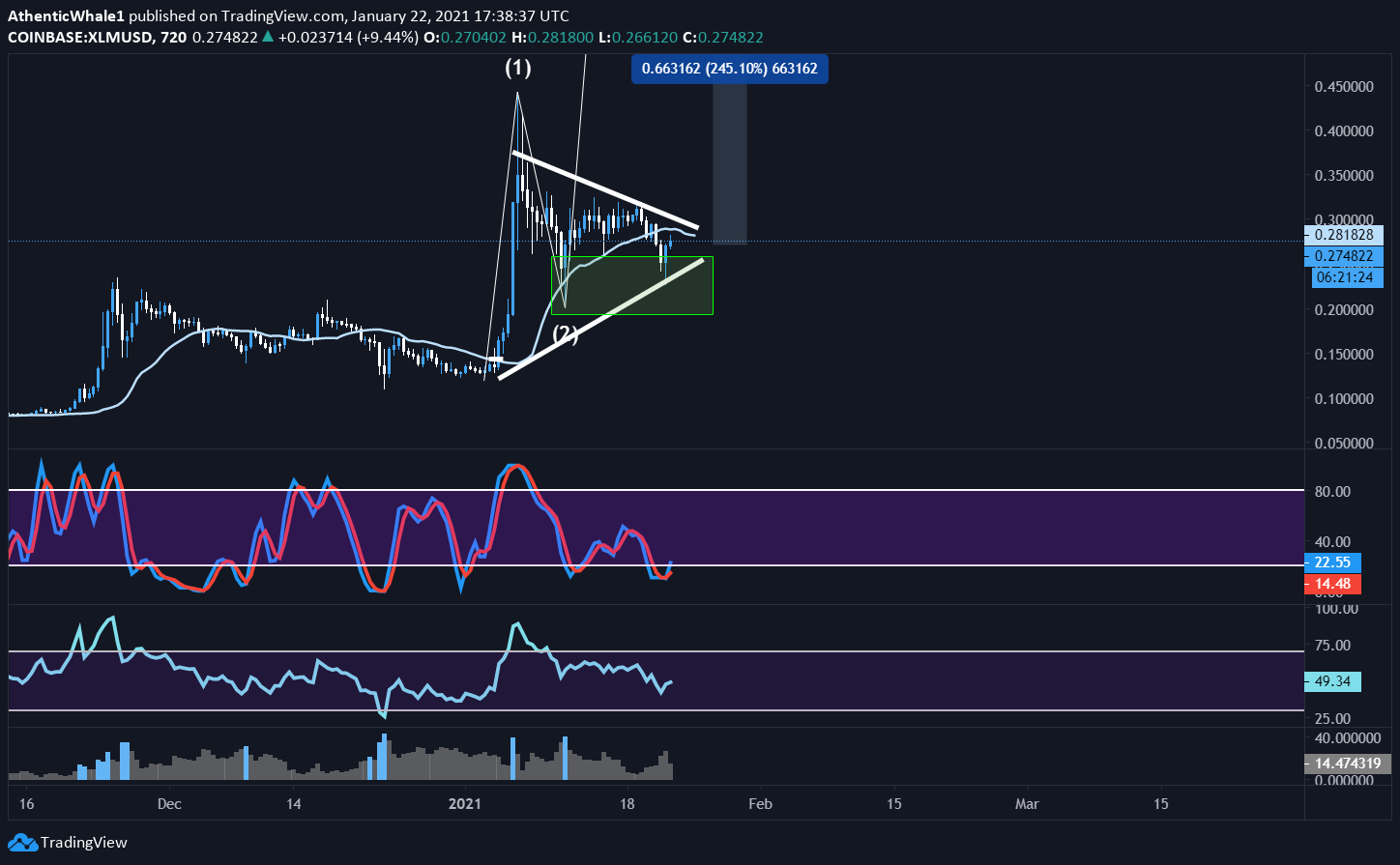
Task: Click the 0.350000 price axis label
Action: [x=1344, y=176]
